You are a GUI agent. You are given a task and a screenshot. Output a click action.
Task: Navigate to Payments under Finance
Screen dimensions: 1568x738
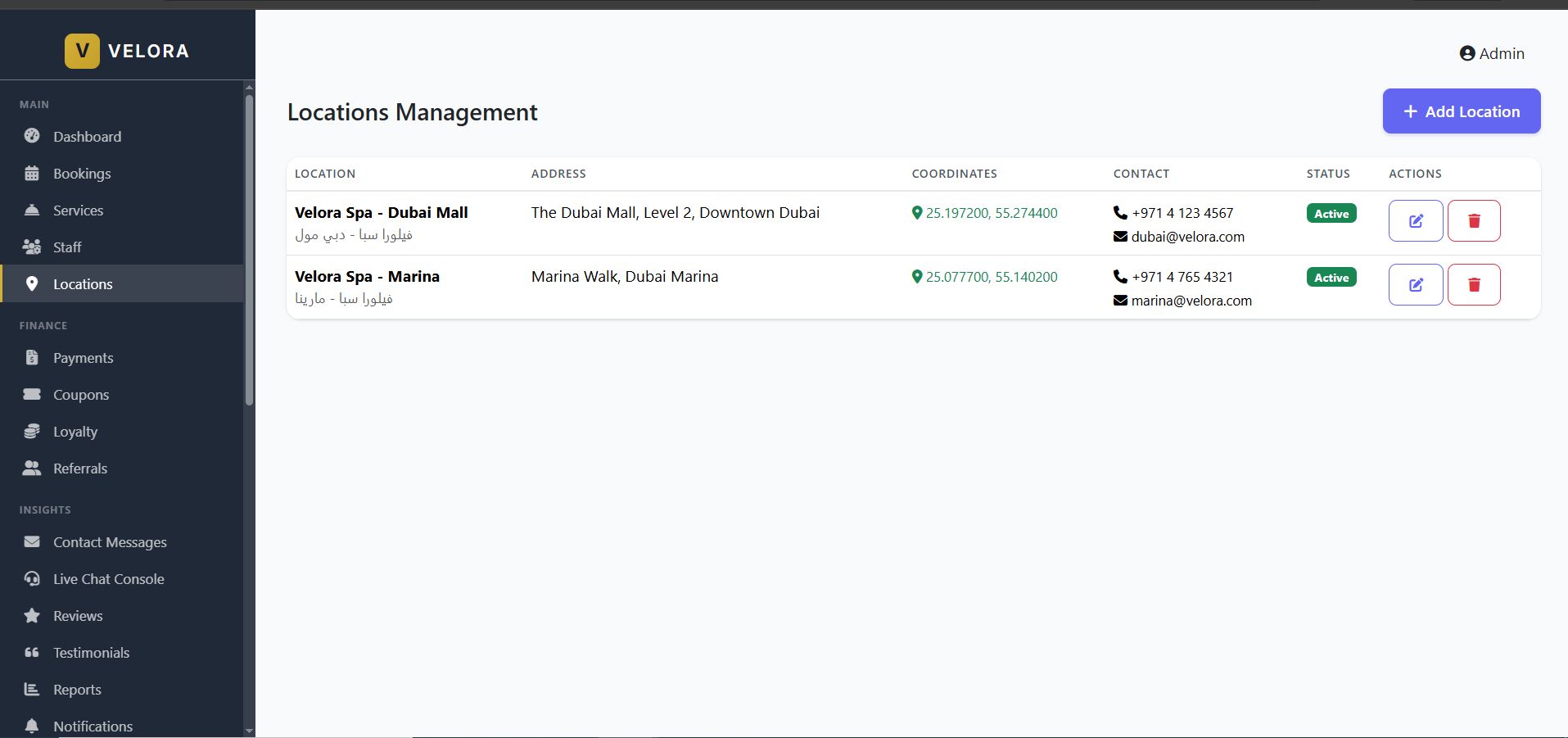(x=83, y=358)
